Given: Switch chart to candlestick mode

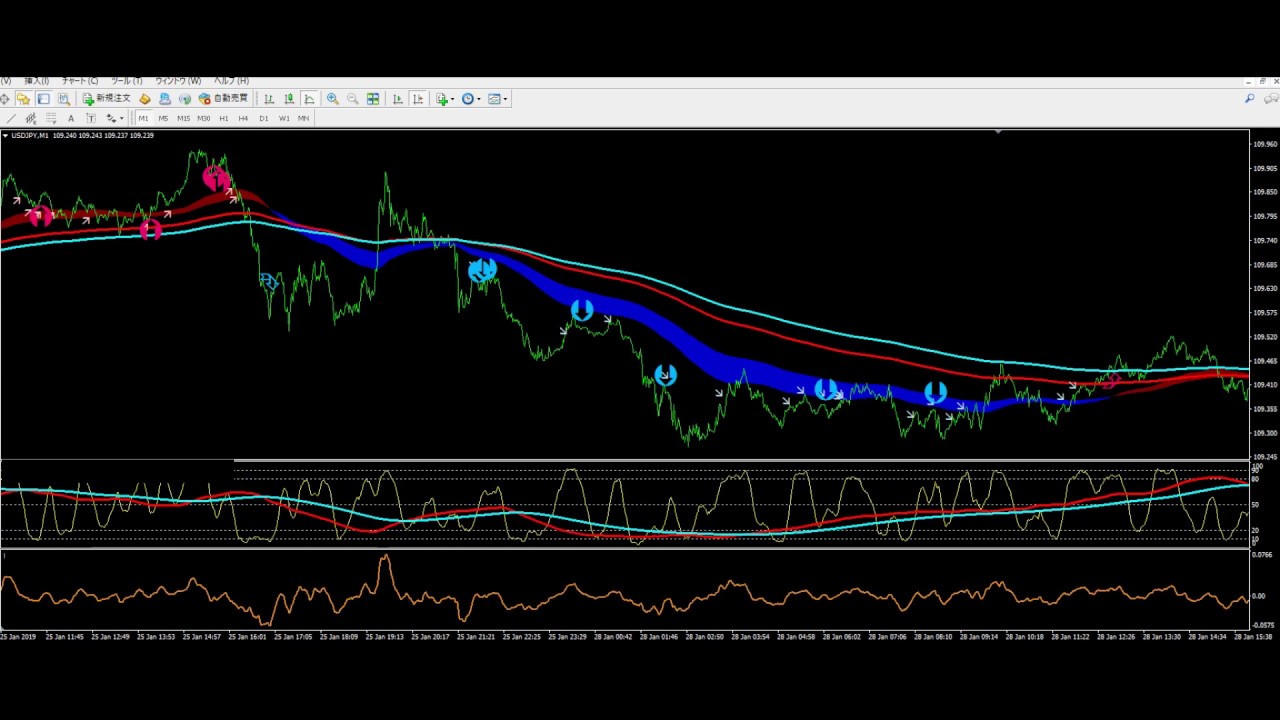Looking at the screenshot, I should coord(289,99).
